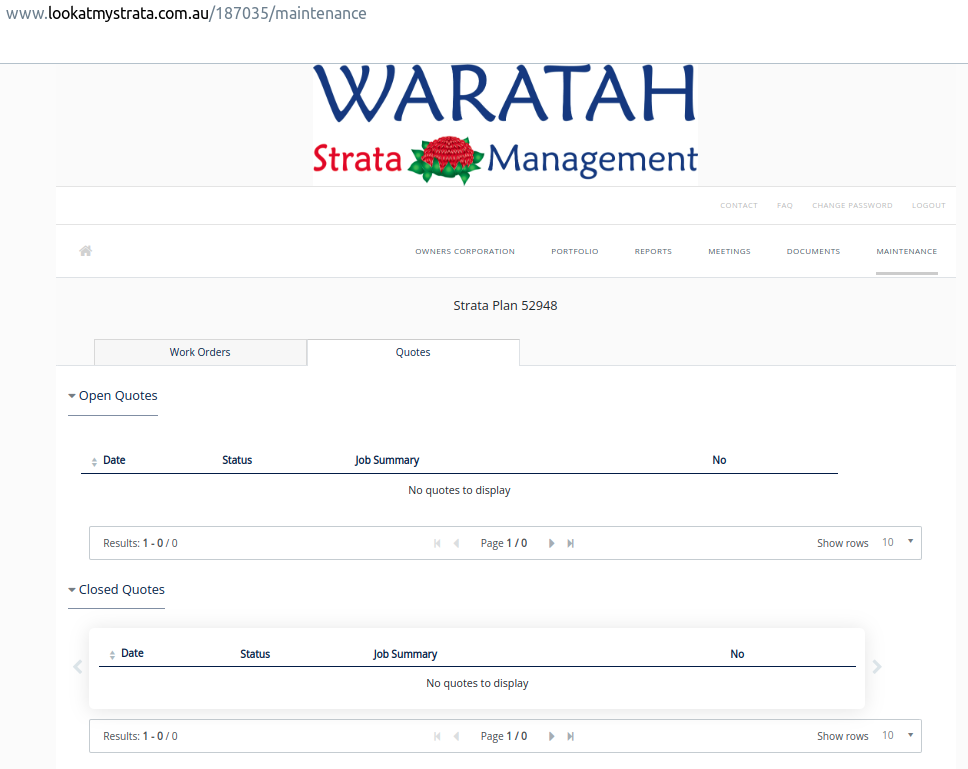Screen dimensions: 968x769
Task: Log out via Logout link
Action: (928, 206)
